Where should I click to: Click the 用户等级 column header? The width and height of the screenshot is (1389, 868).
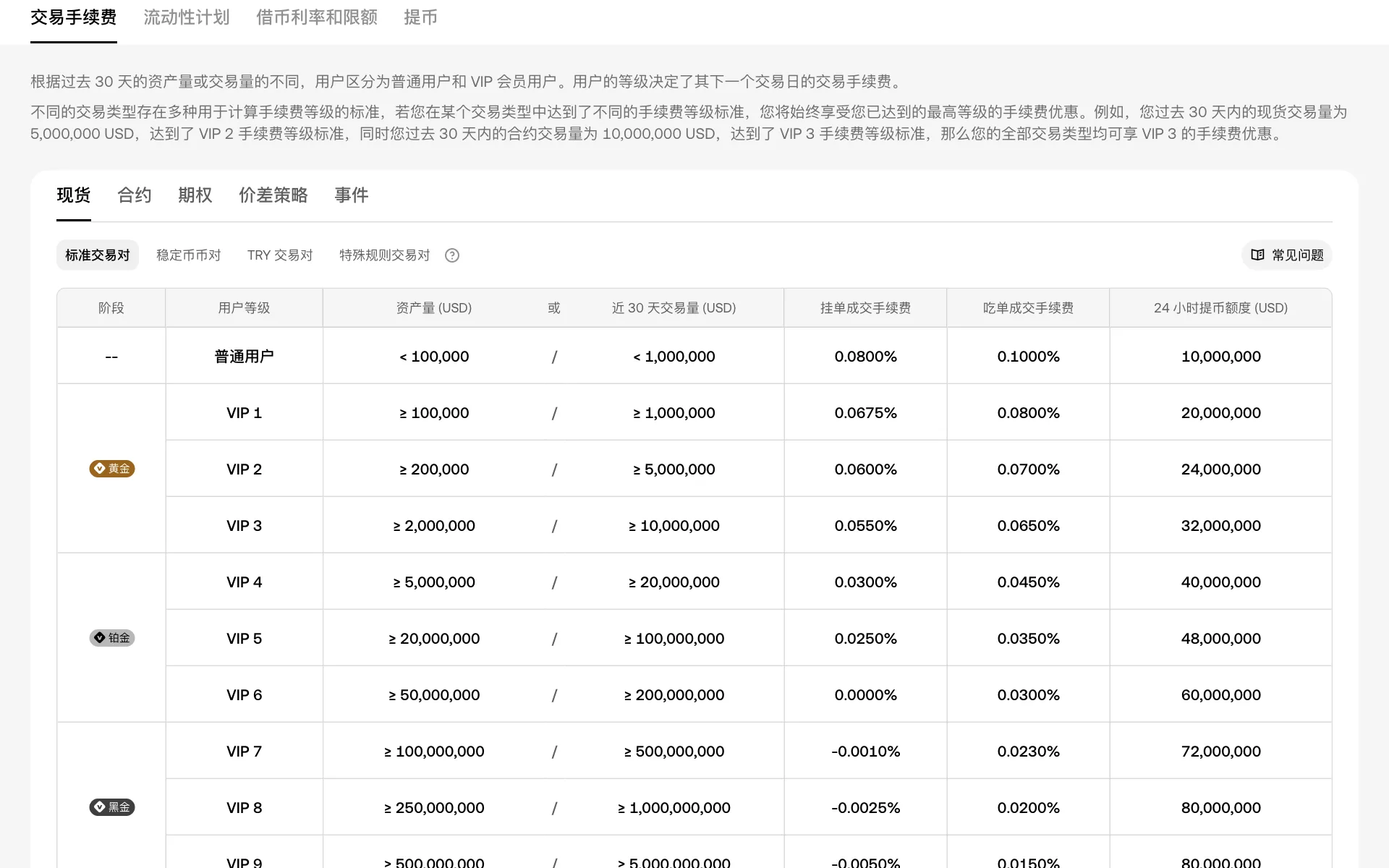click(244, 308)
